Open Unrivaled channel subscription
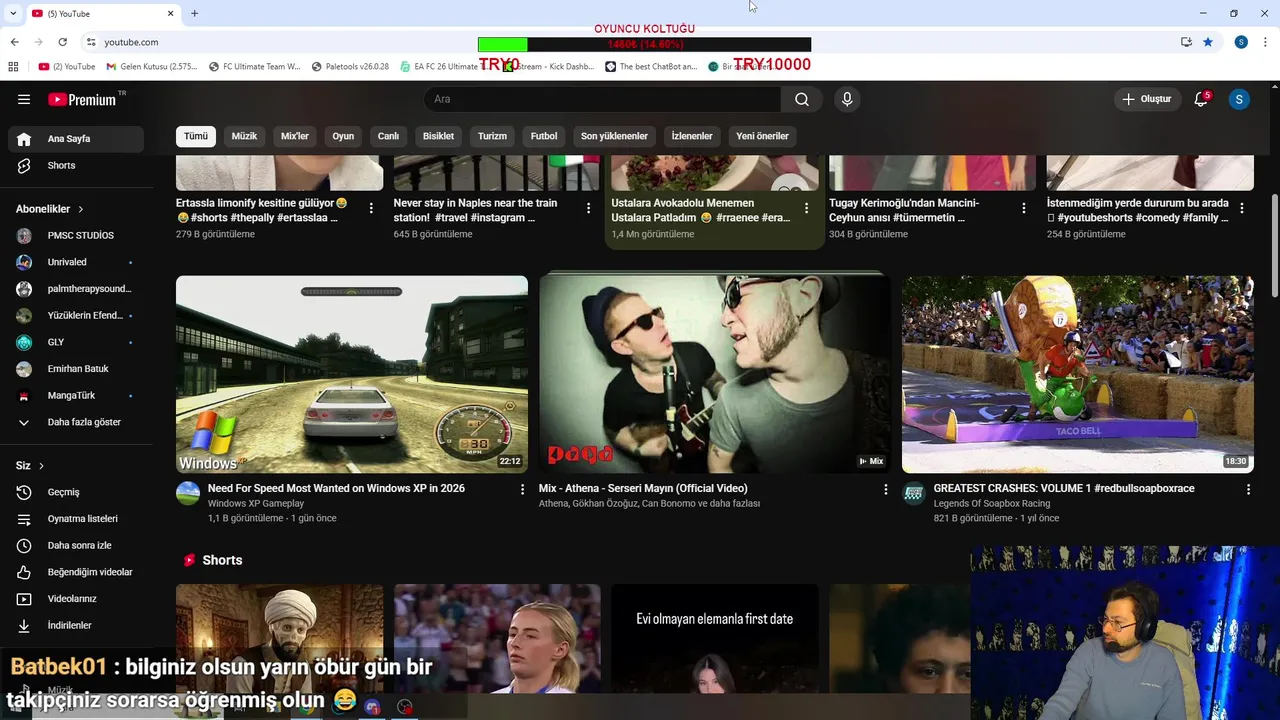 point(76,262)
